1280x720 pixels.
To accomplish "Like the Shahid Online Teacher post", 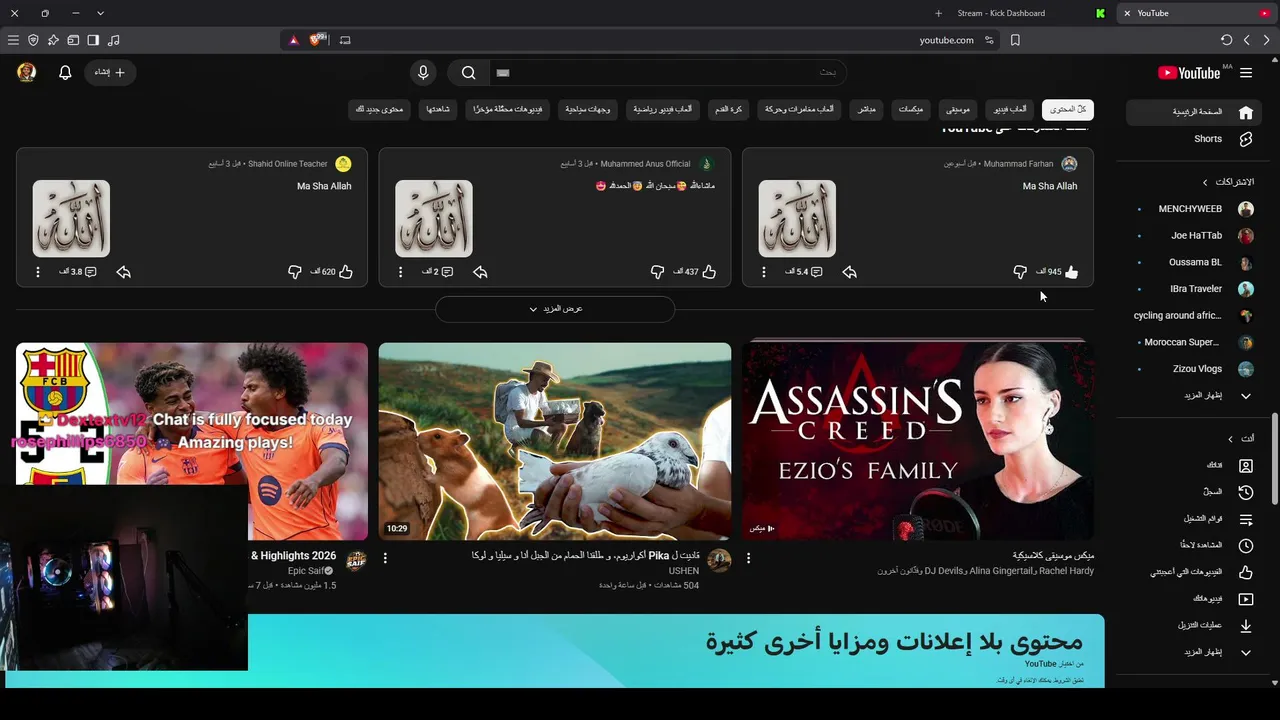I will tap(346, 272).
